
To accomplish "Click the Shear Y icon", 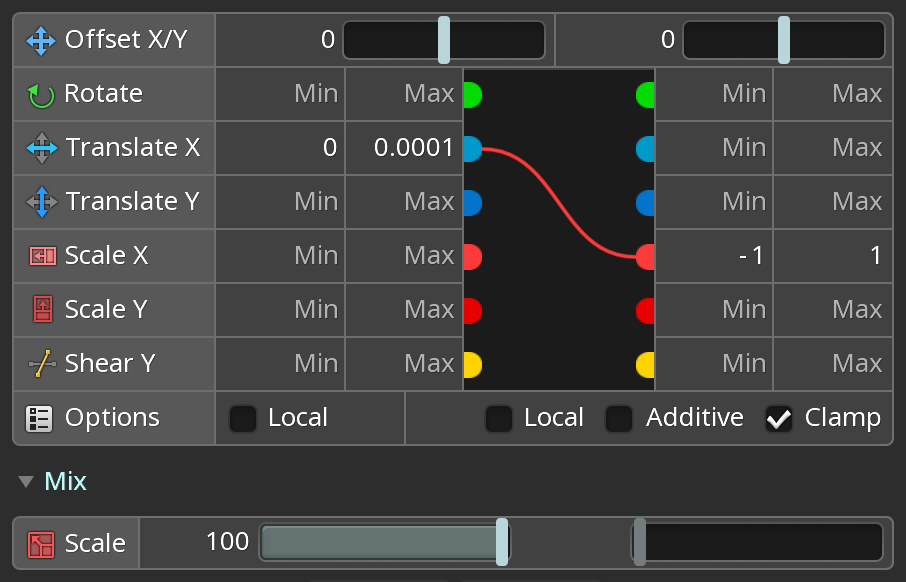I will tap(42, 364).
